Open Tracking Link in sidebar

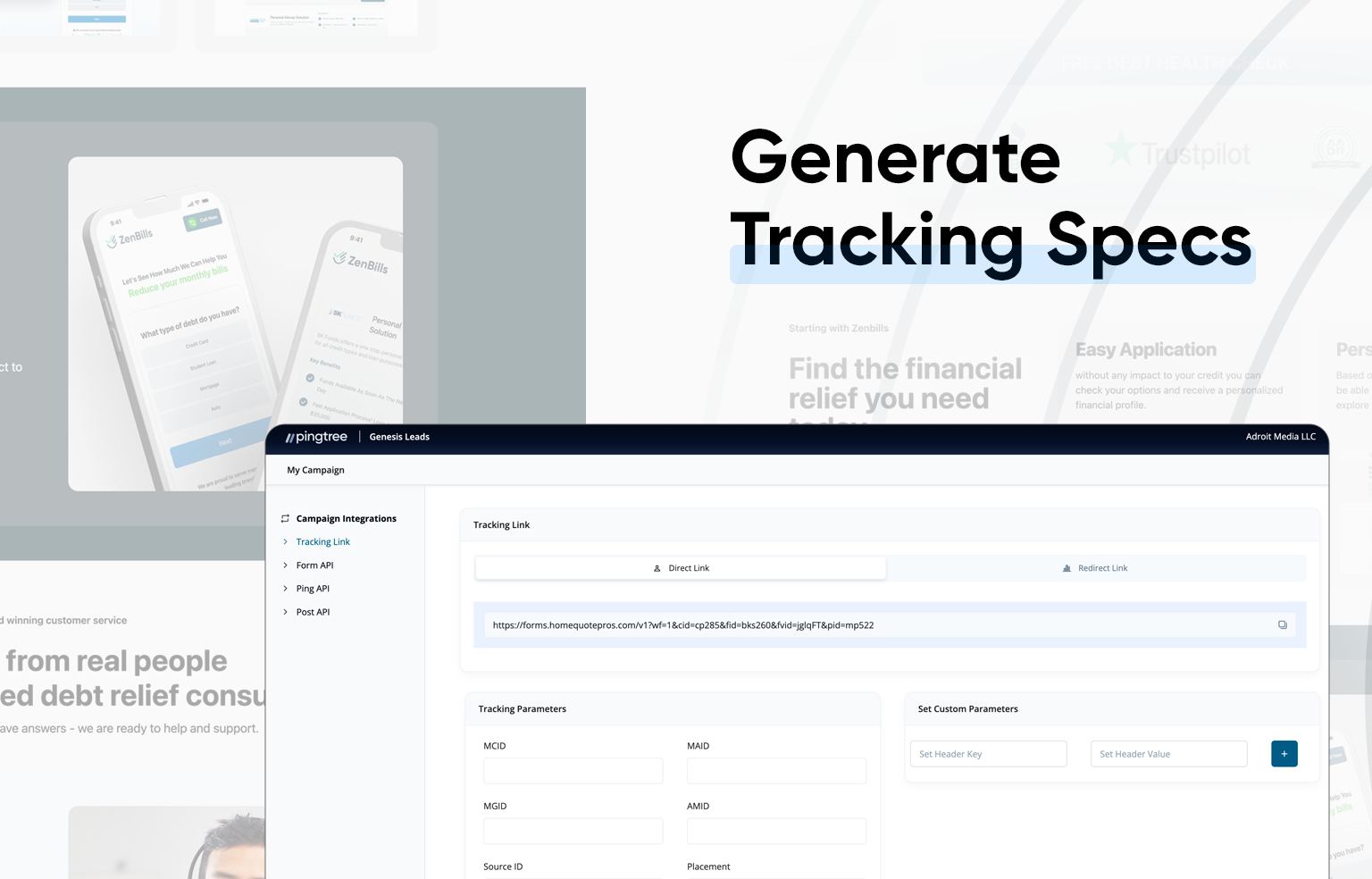[x=323, y=542]
